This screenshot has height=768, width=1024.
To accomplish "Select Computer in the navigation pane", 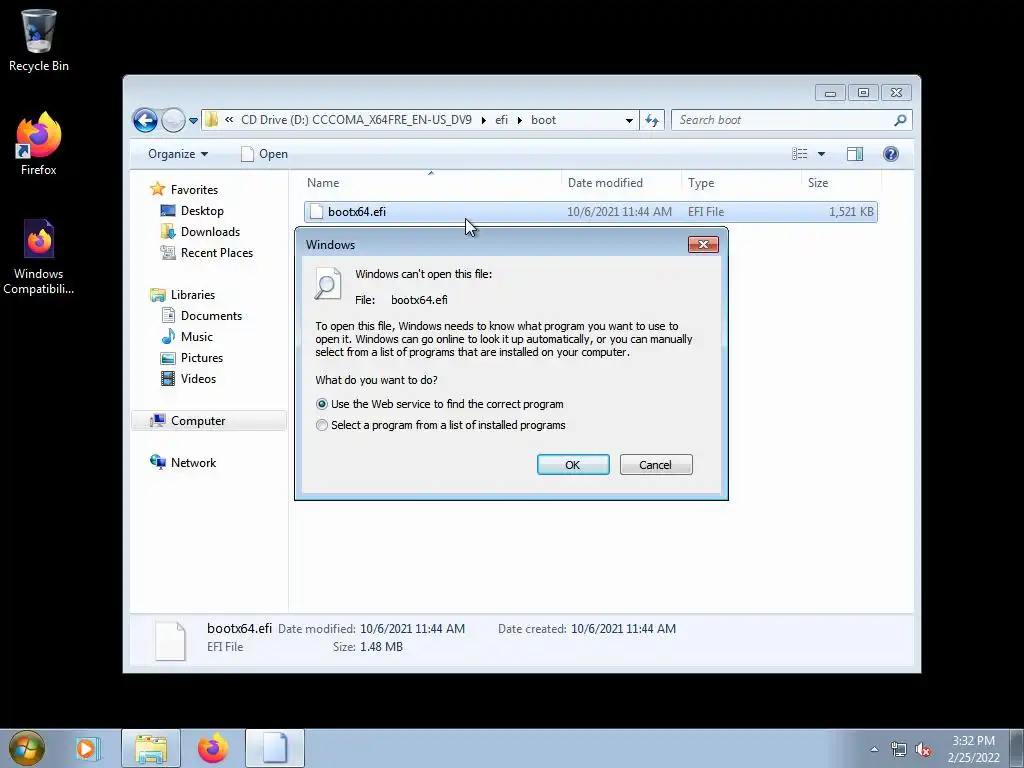I will point(209,421).
